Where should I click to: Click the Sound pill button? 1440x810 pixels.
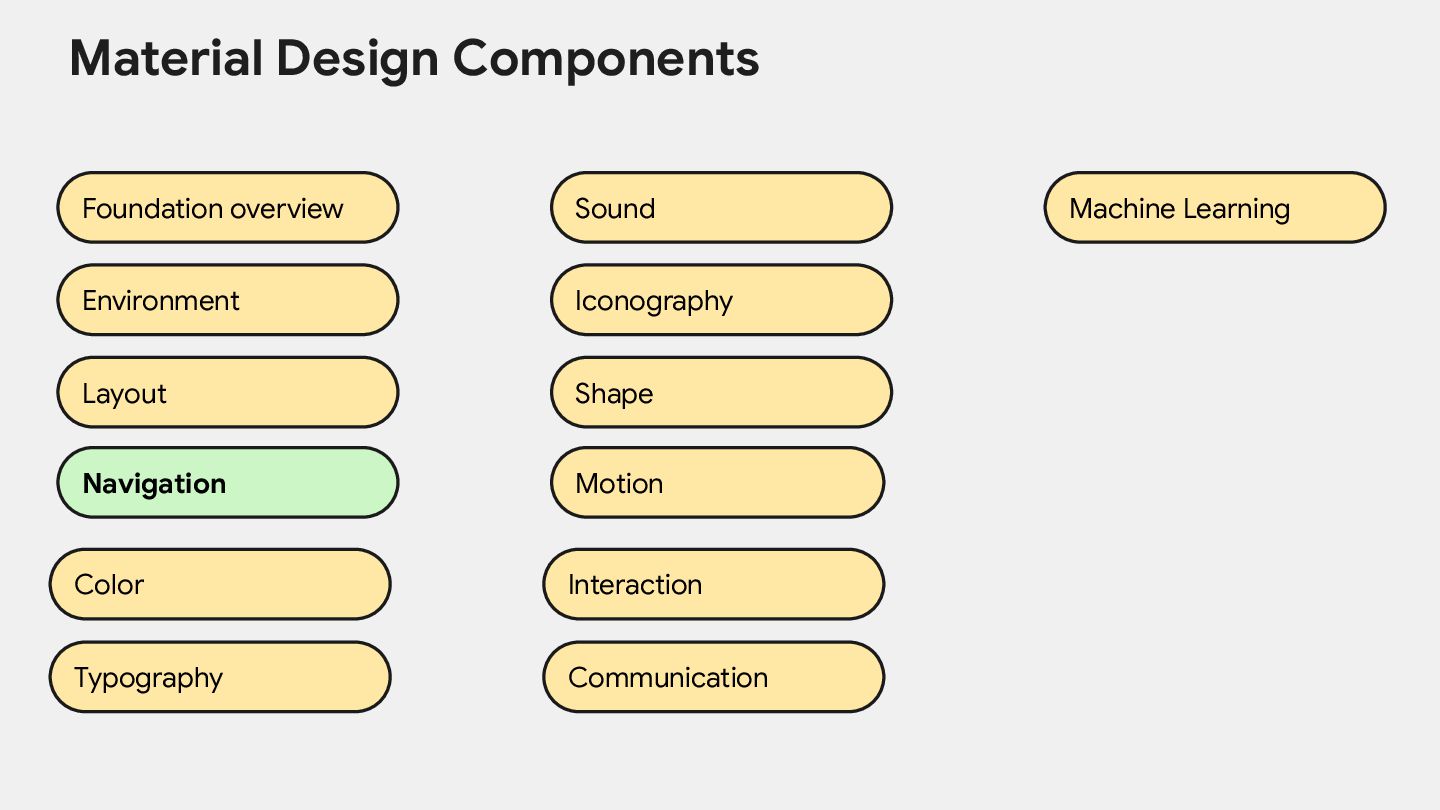(721, 208)
